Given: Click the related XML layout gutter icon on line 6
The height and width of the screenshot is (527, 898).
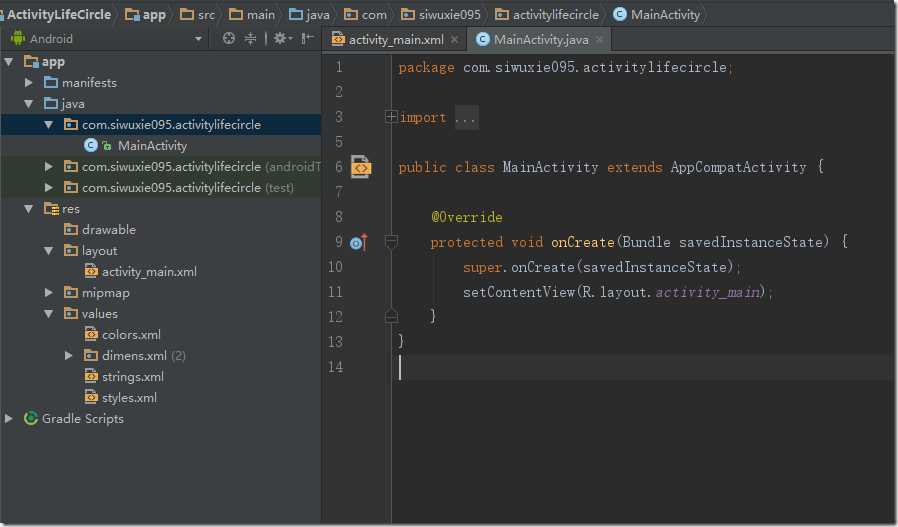Looking at the screenshot, I should (361, 167).
